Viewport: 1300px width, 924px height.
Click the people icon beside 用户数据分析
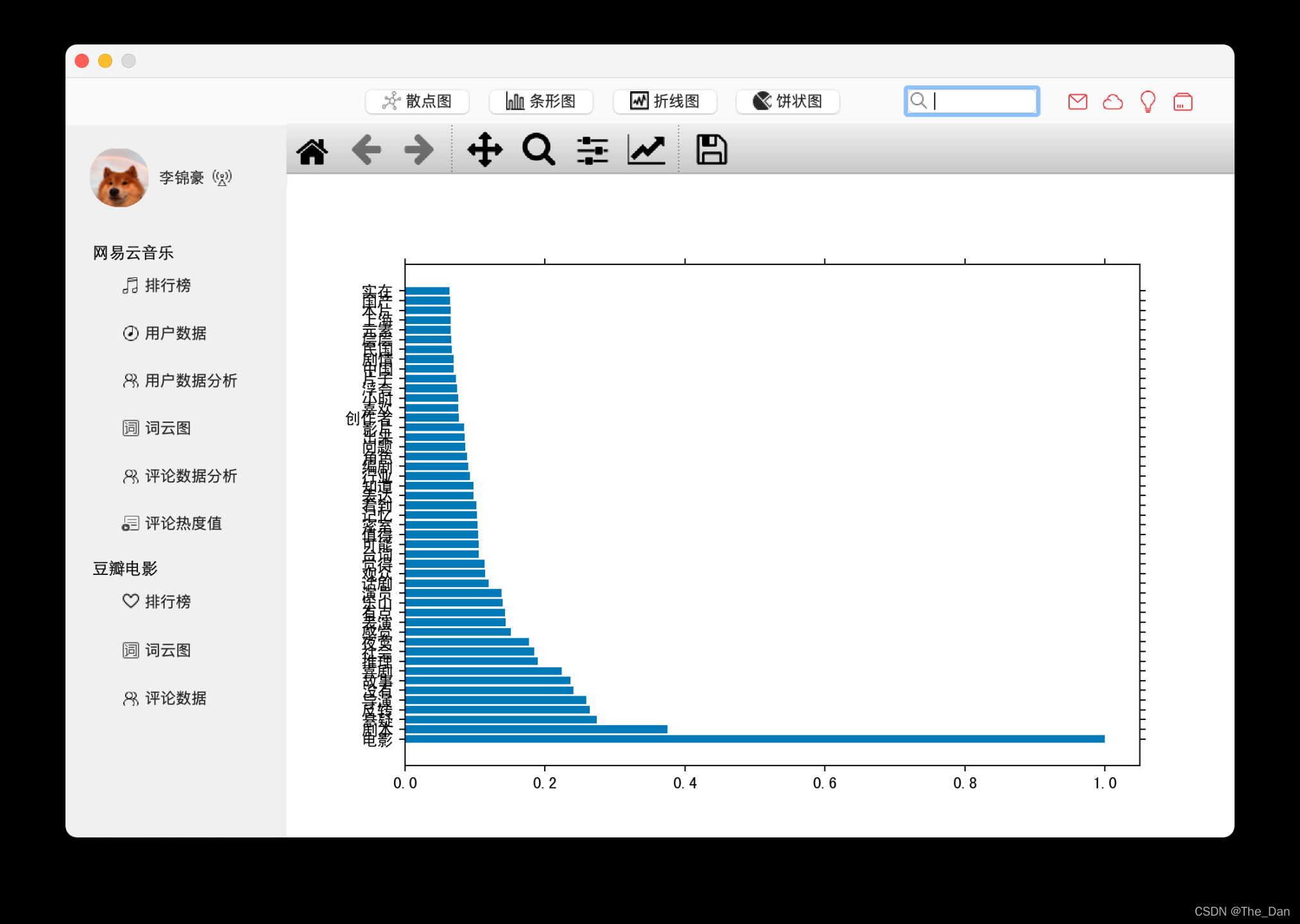[130, 381]
